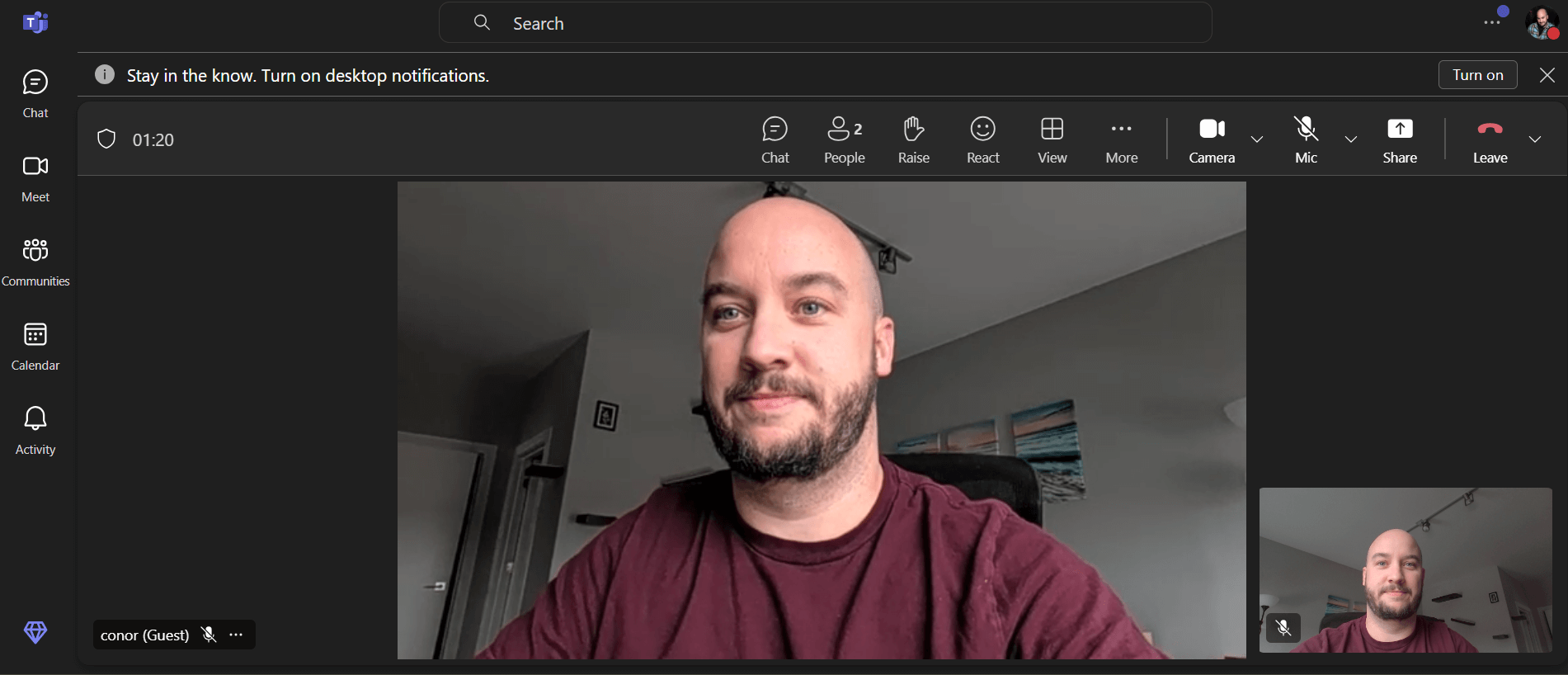Open the React emoji menu

[983, 139]
